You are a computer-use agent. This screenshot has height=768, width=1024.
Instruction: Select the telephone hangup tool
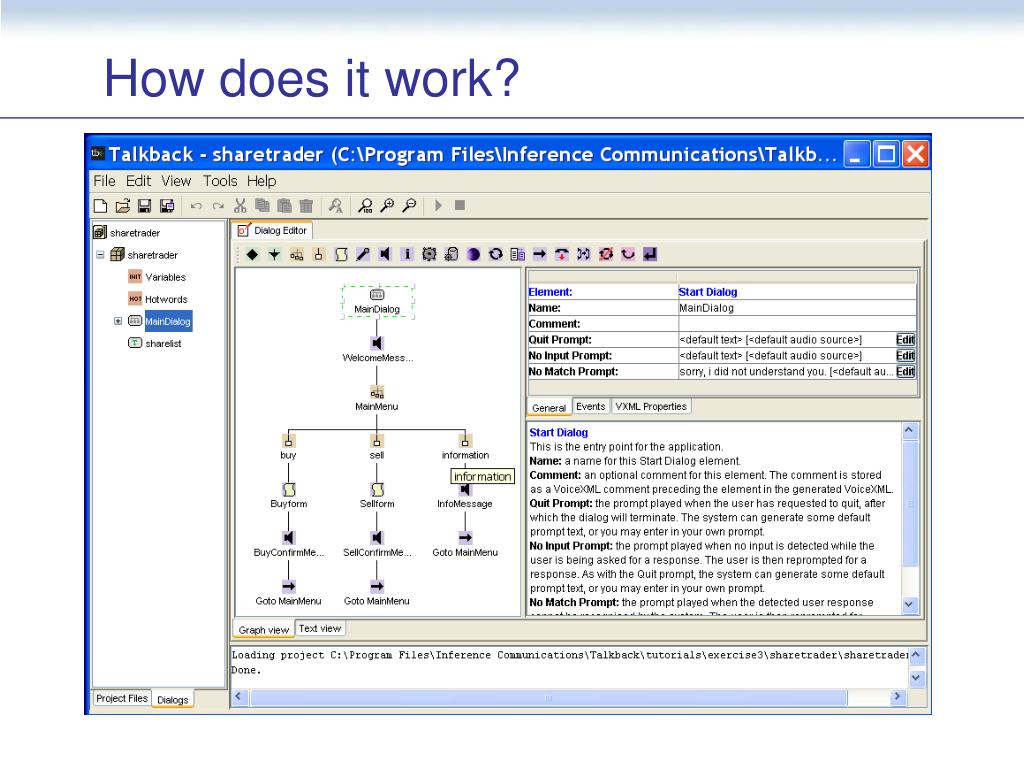point(562,255)
